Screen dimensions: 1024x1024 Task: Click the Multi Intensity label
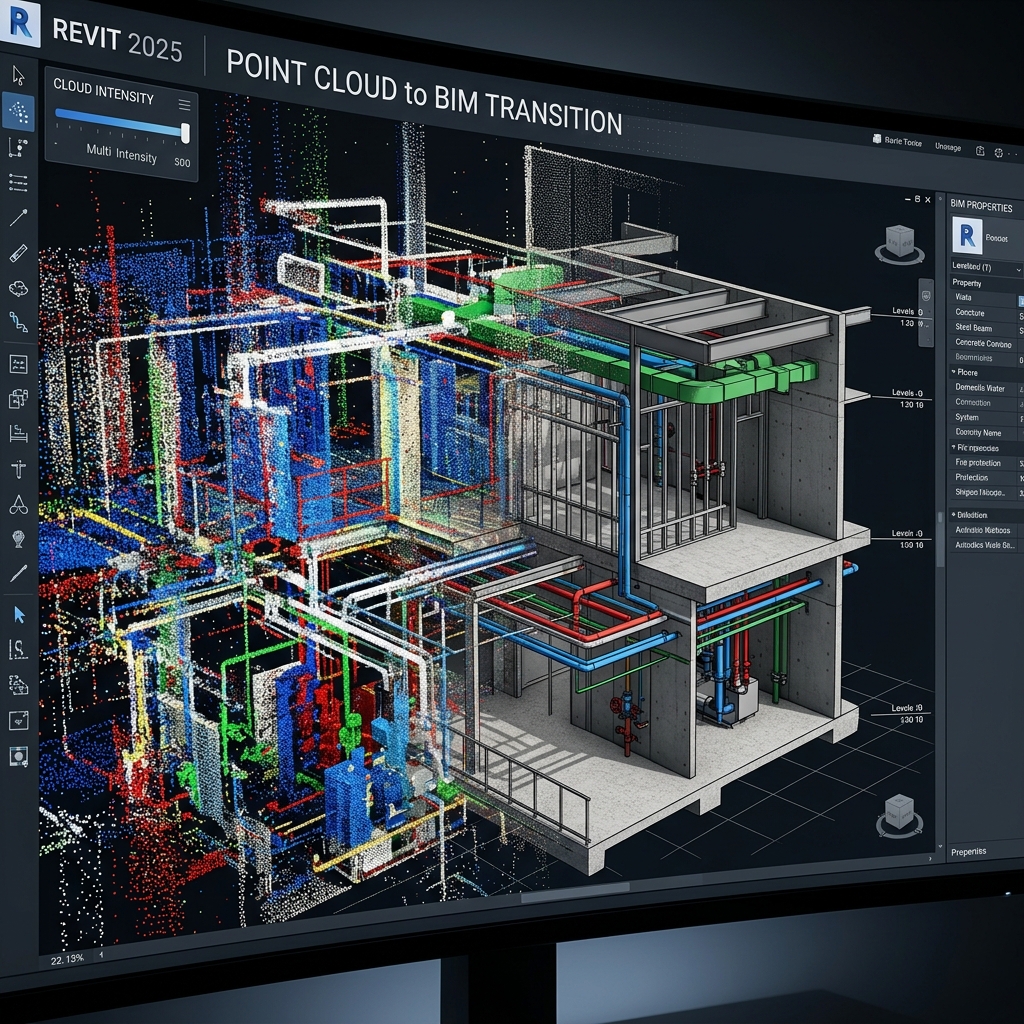point(121,153)
